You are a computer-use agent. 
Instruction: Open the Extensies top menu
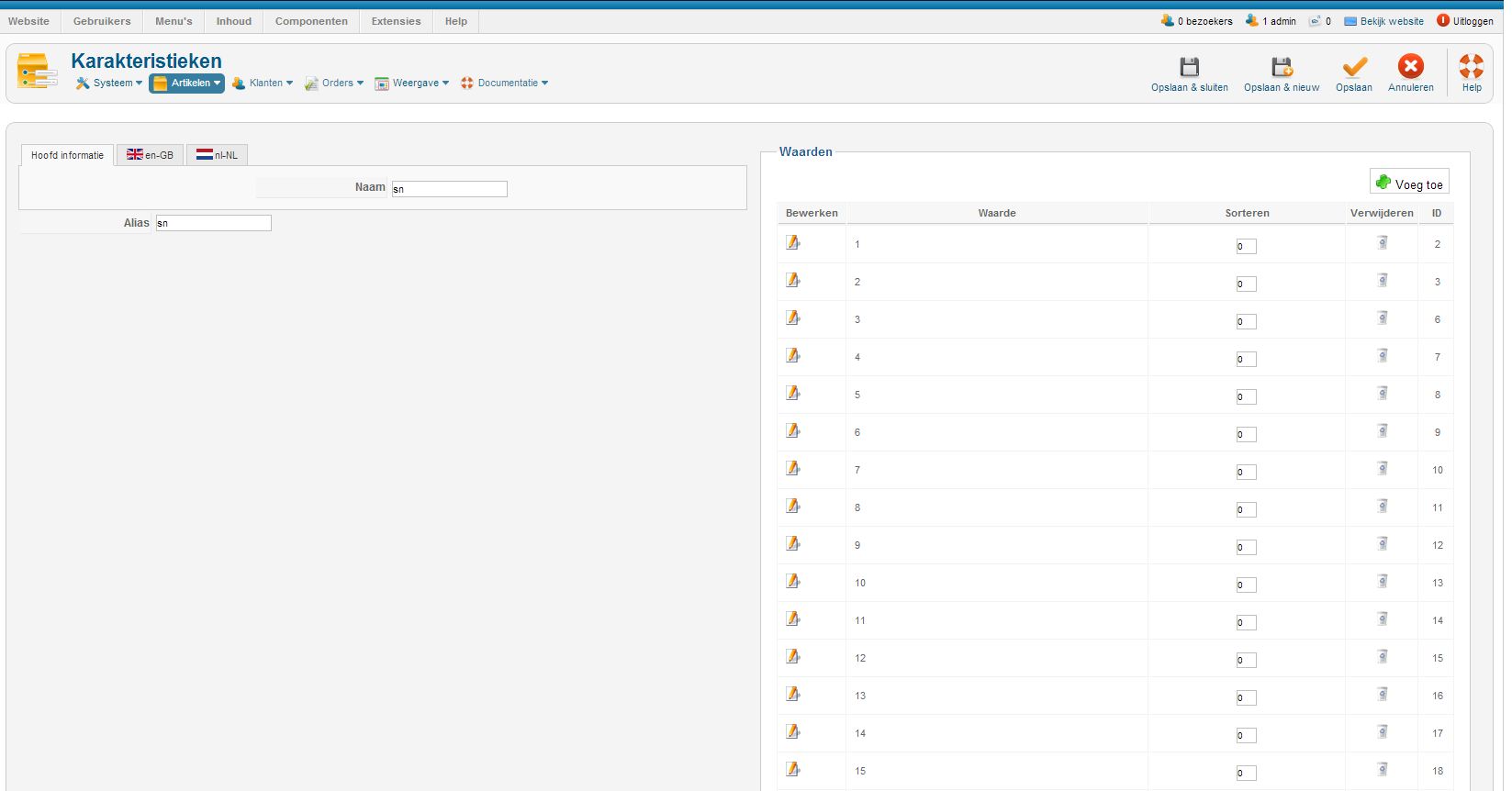coord(397,21)
